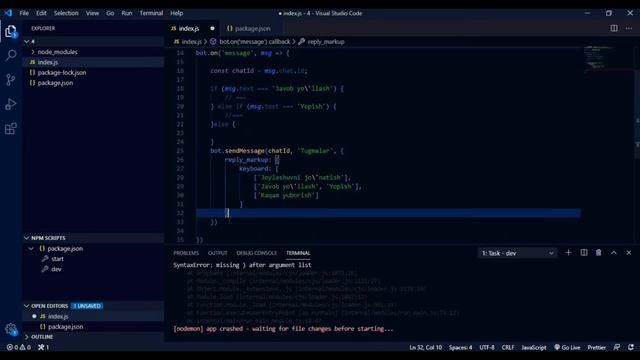Click Ln 32, Col 10 cursor position
Image resolution: width=640 pixels, height=360 pixels.
tap(426, 347)
